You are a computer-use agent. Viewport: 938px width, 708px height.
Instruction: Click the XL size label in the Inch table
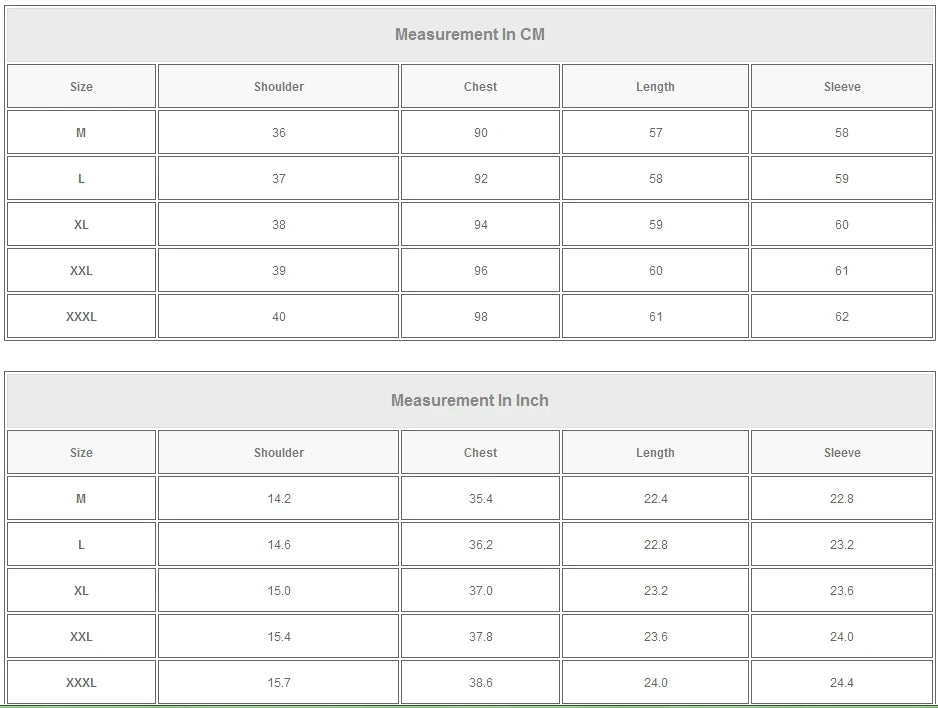tap(81, 591)
